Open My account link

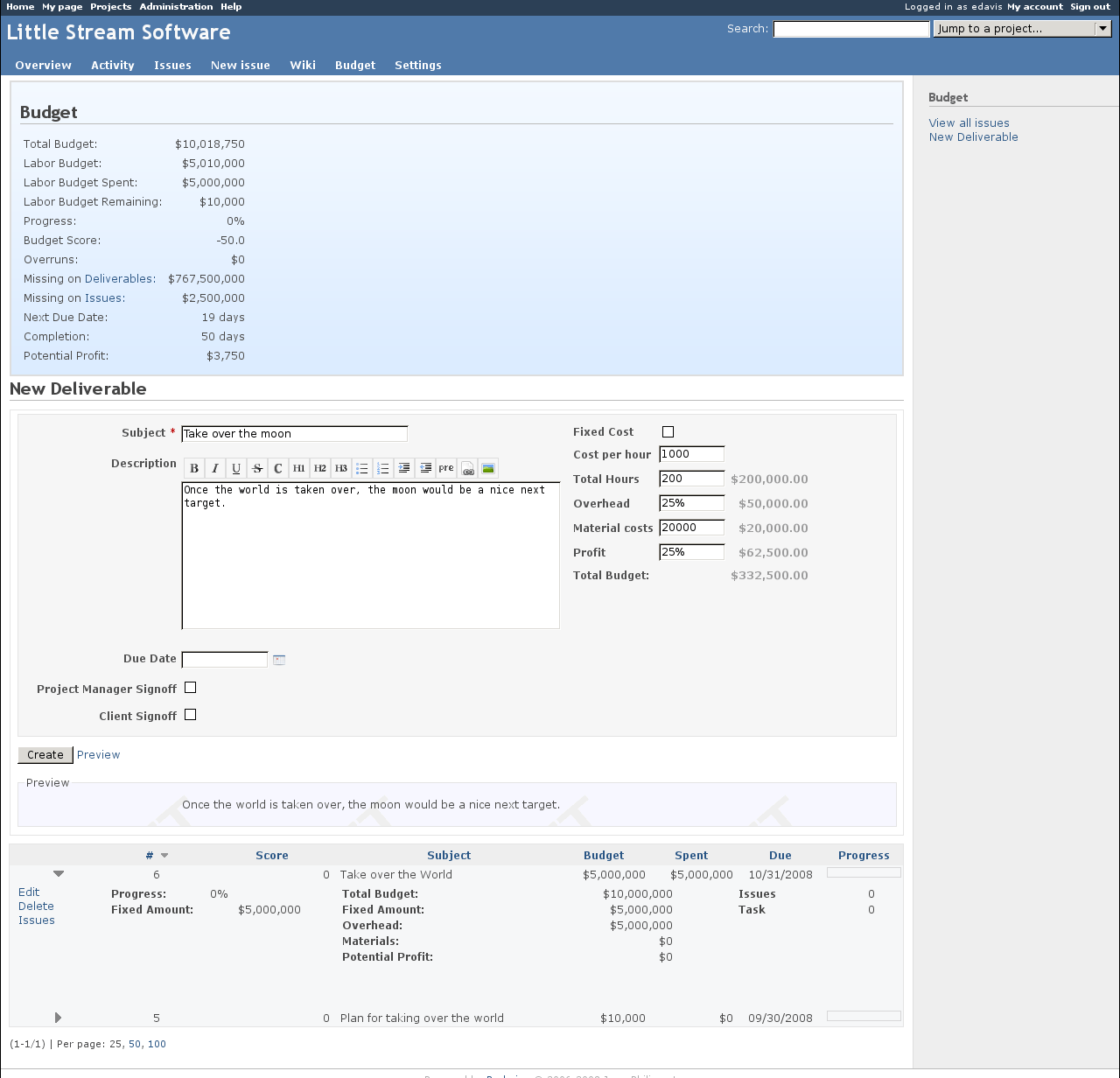(x=1035, y=7)
